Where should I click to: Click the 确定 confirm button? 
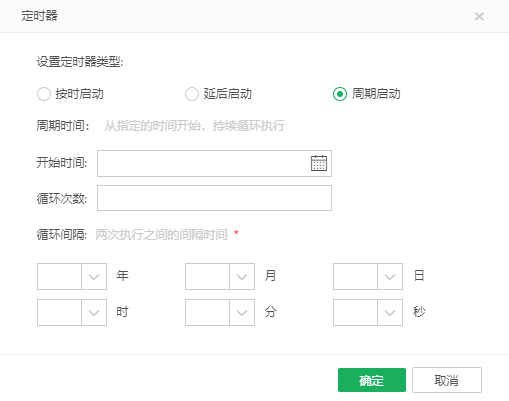372,380
